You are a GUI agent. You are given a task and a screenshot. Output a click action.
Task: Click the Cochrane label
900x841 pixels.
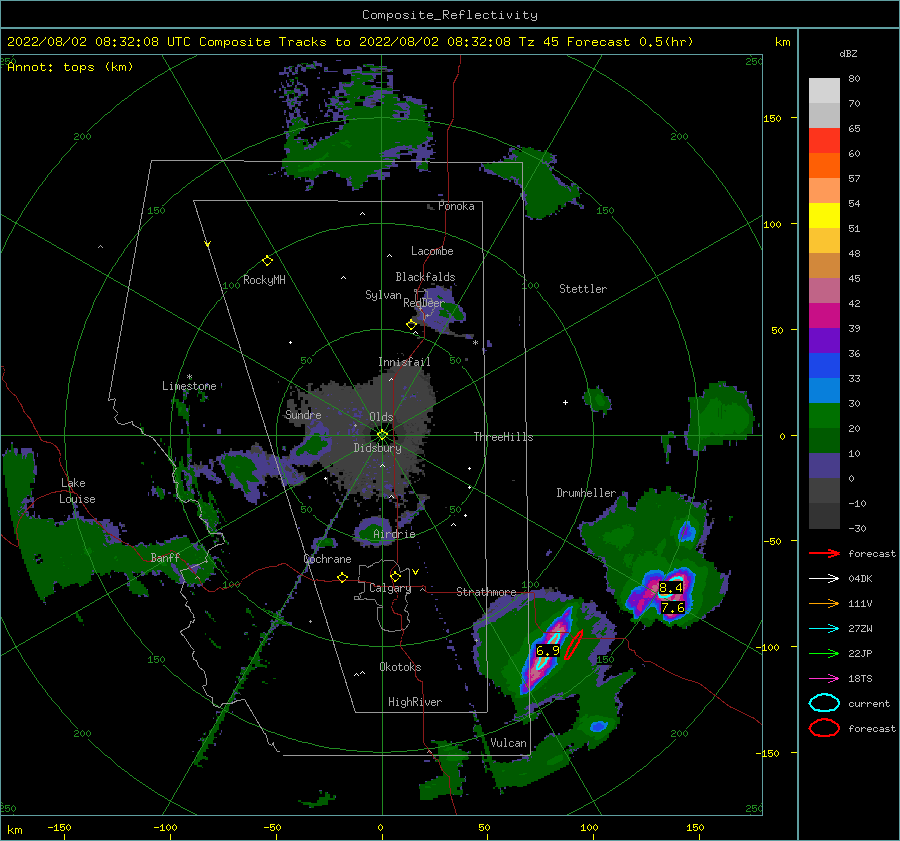pyautogui.click(x=327, y=559)
